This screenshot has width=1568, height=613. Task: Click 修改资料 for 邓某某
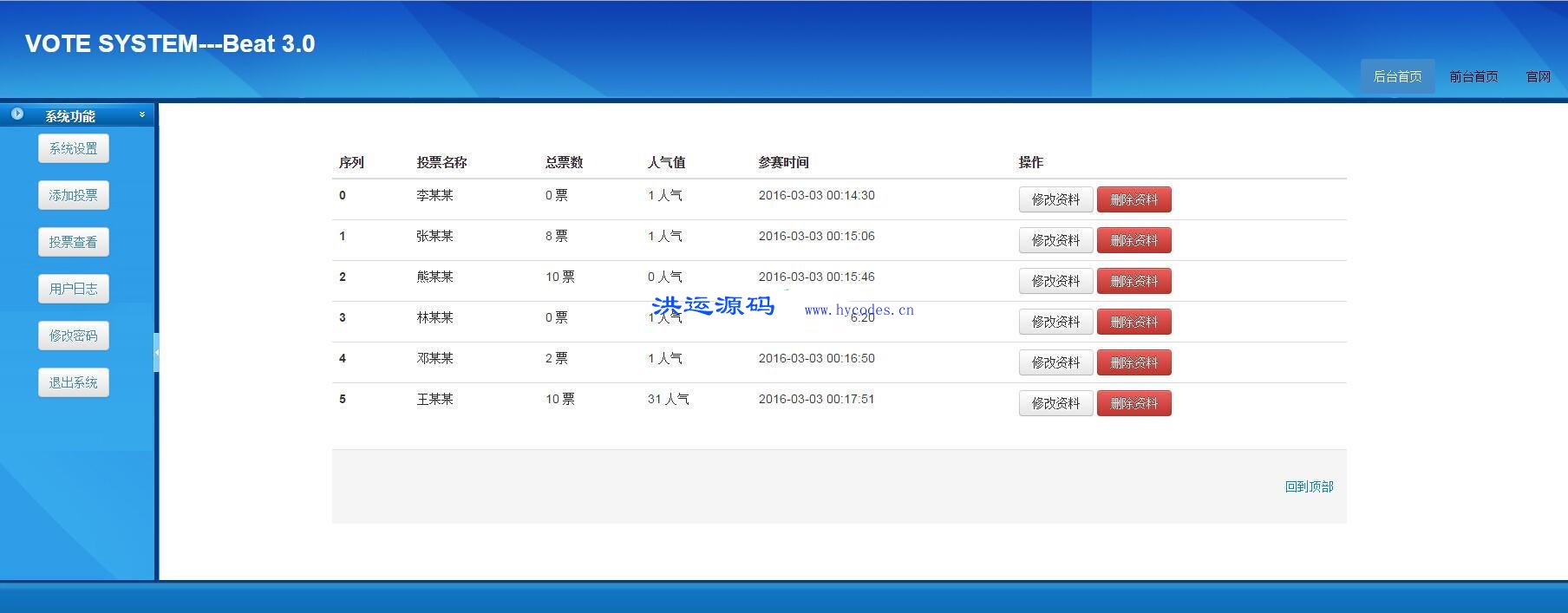pyautogui.click(x=1055, y=362)
